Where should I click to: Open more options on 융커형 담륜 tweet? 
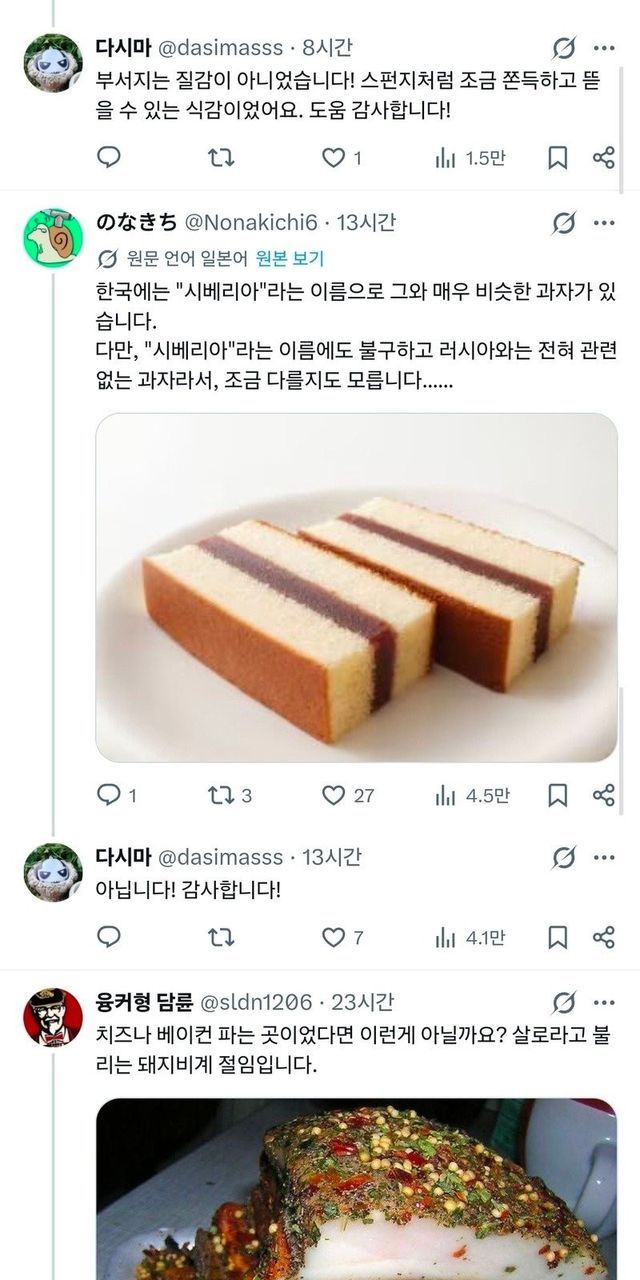coord(603,1002)
